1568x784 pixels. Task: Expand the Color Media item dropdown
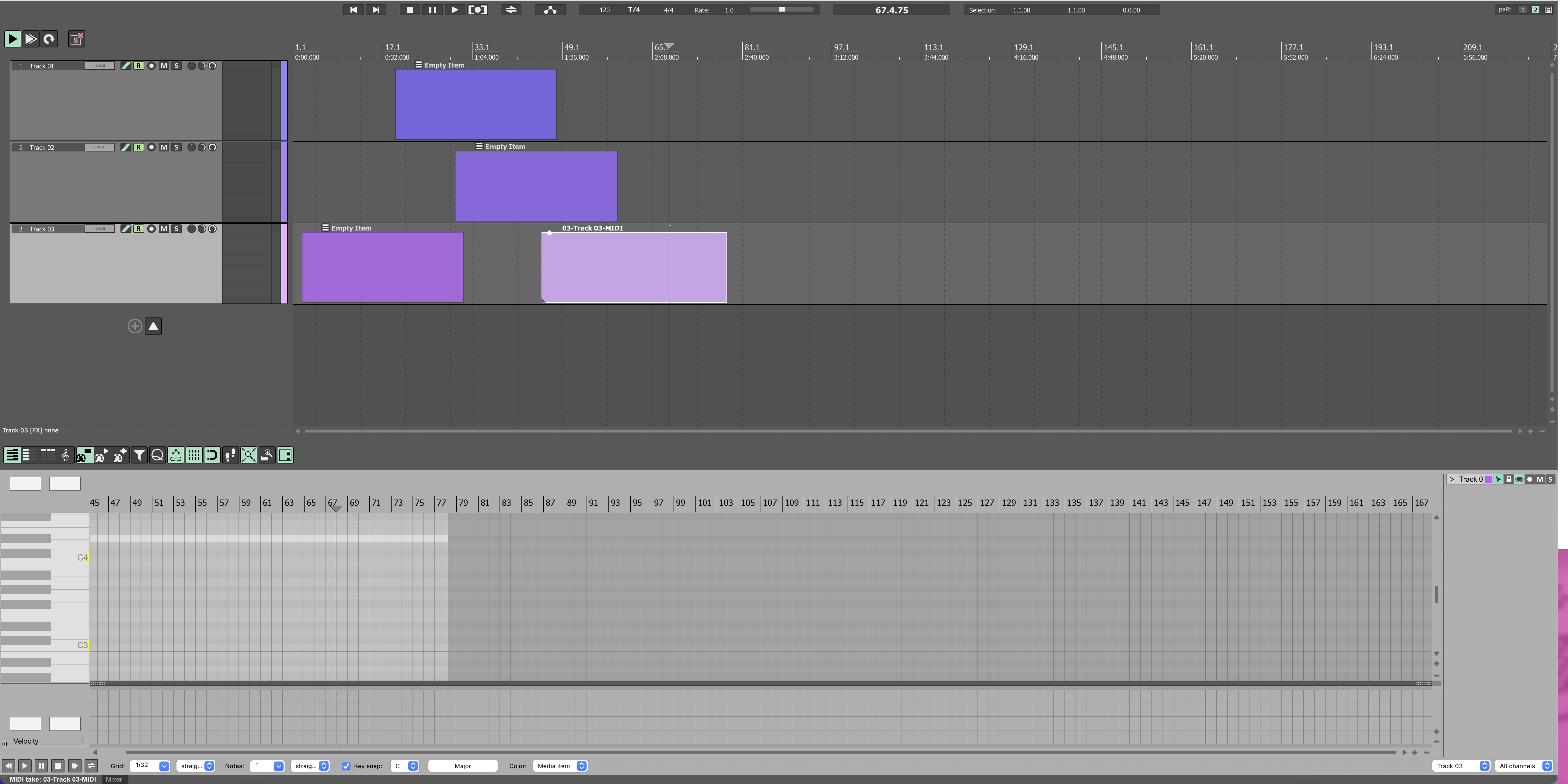(x=560, y=766)
